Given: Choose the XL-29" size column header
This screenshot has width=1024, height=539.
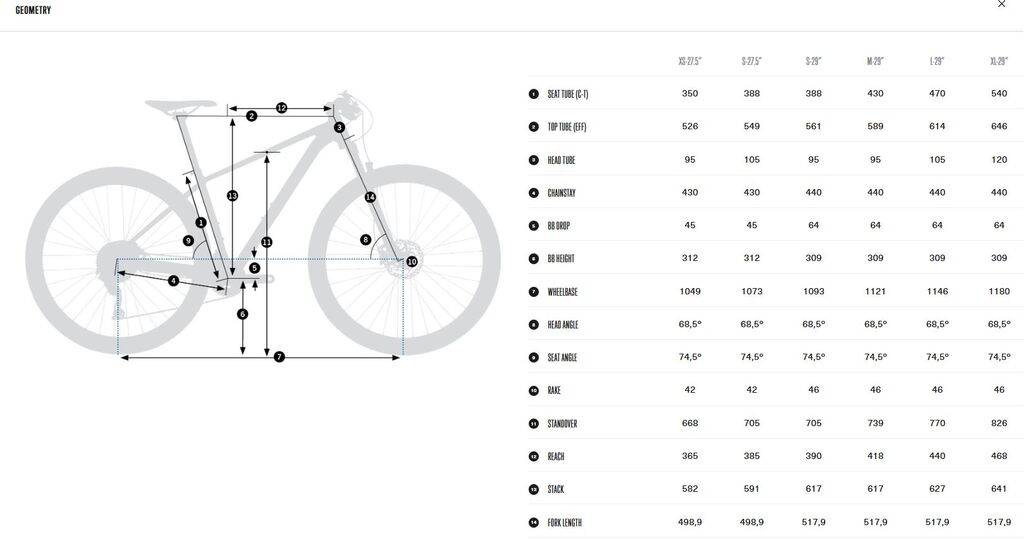Looking at the screenshot, I should point(998,62).
